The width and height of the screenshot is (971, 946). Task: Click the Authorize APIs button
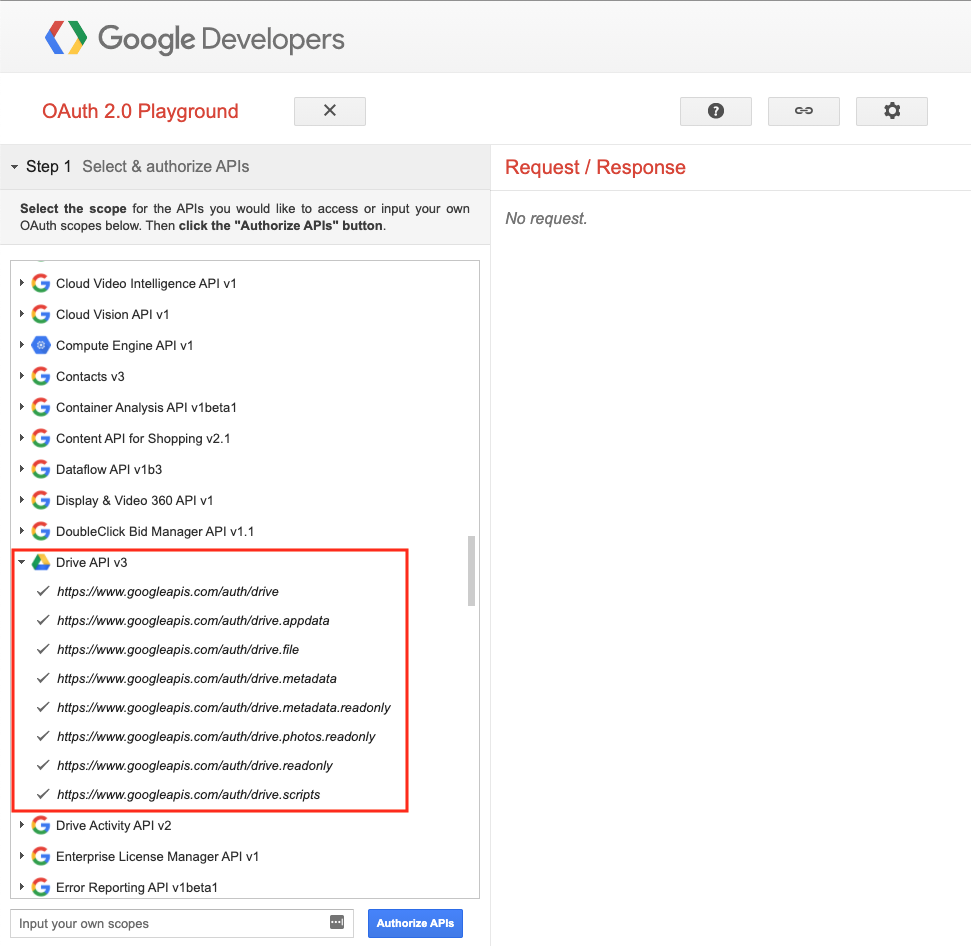(415, 923)
